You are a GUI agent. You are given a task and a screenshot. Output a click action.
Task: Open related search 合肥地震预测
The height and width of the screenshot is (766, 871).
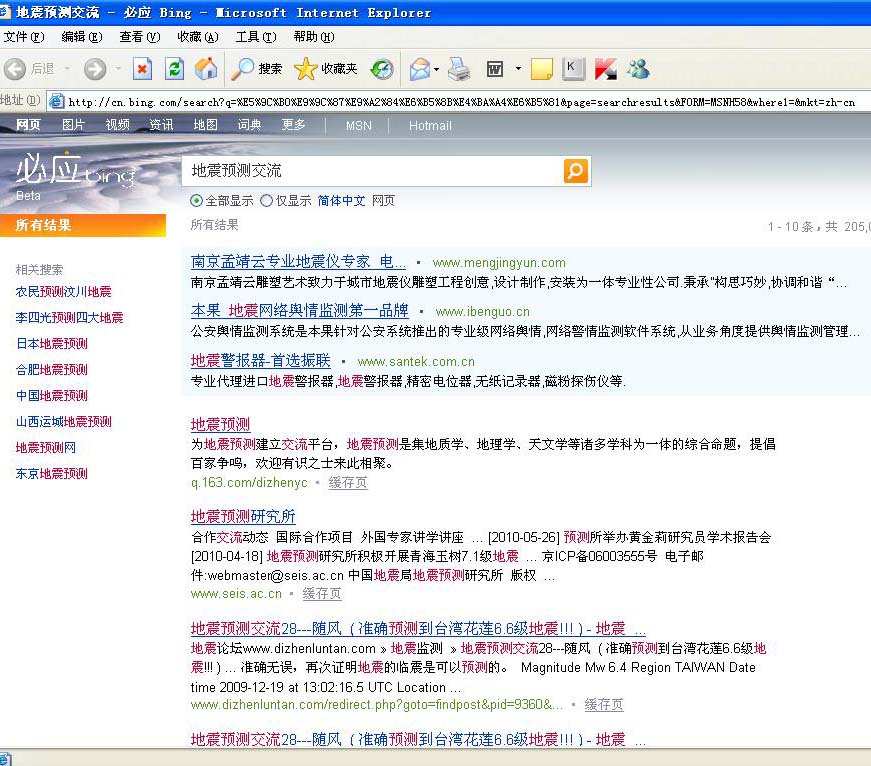(x=52, y=370)
